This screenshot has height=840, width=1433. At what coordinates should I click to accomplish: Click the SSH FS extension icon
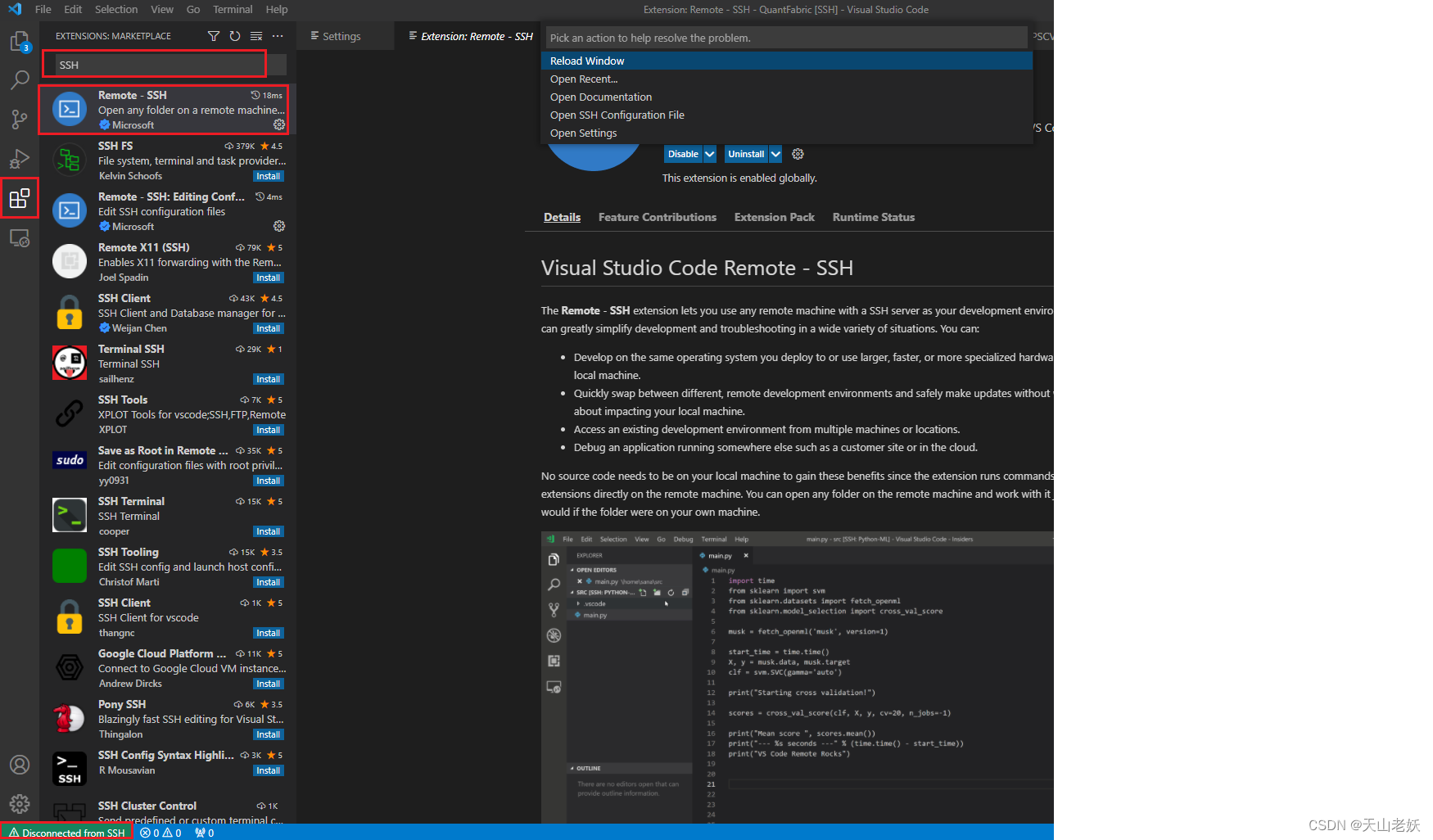pos(70,160)
